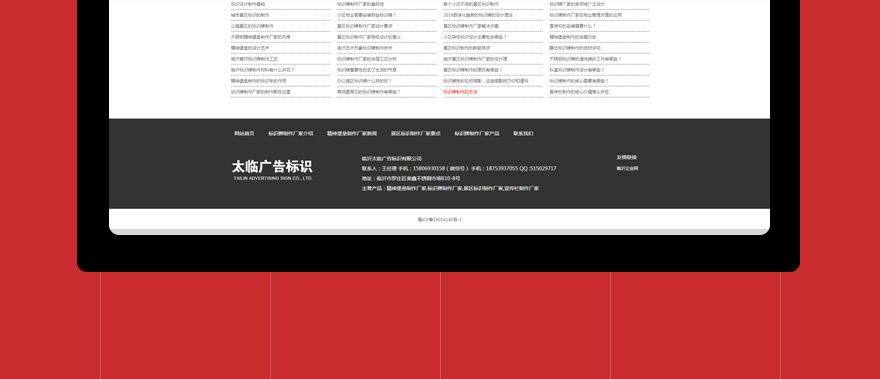Go to 精神堡垒制作厂家新闻 in footer nav
This screenshot has width=880, height=379.
pyautogui.click(x=352, y=134)
